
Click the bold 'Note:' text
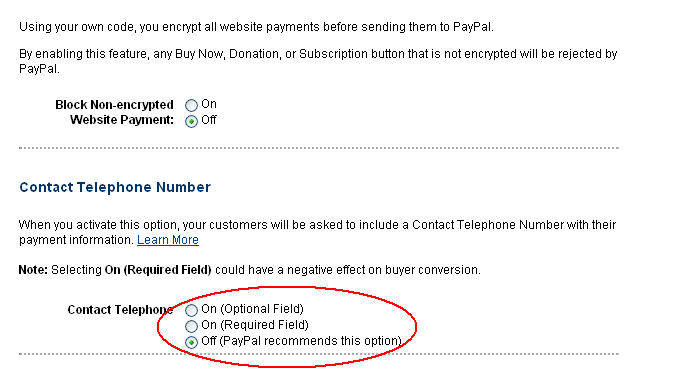pos(33,270)
